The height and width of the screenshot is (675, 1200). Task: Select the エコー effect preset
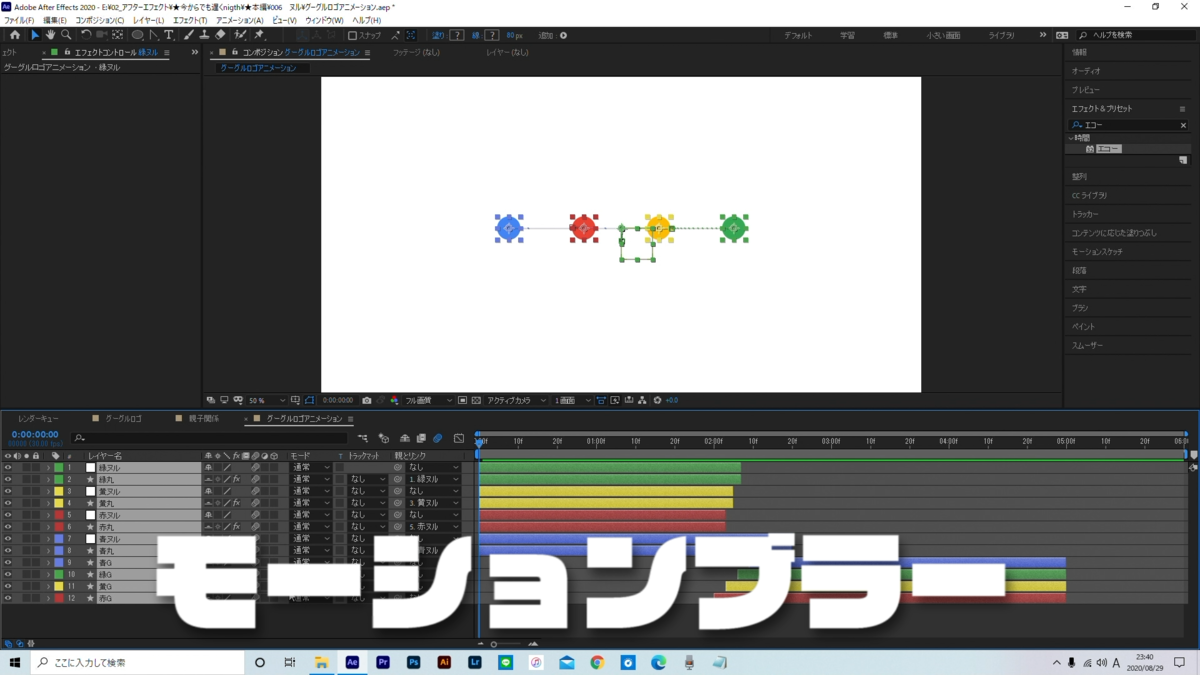(x=1108, y=149)
